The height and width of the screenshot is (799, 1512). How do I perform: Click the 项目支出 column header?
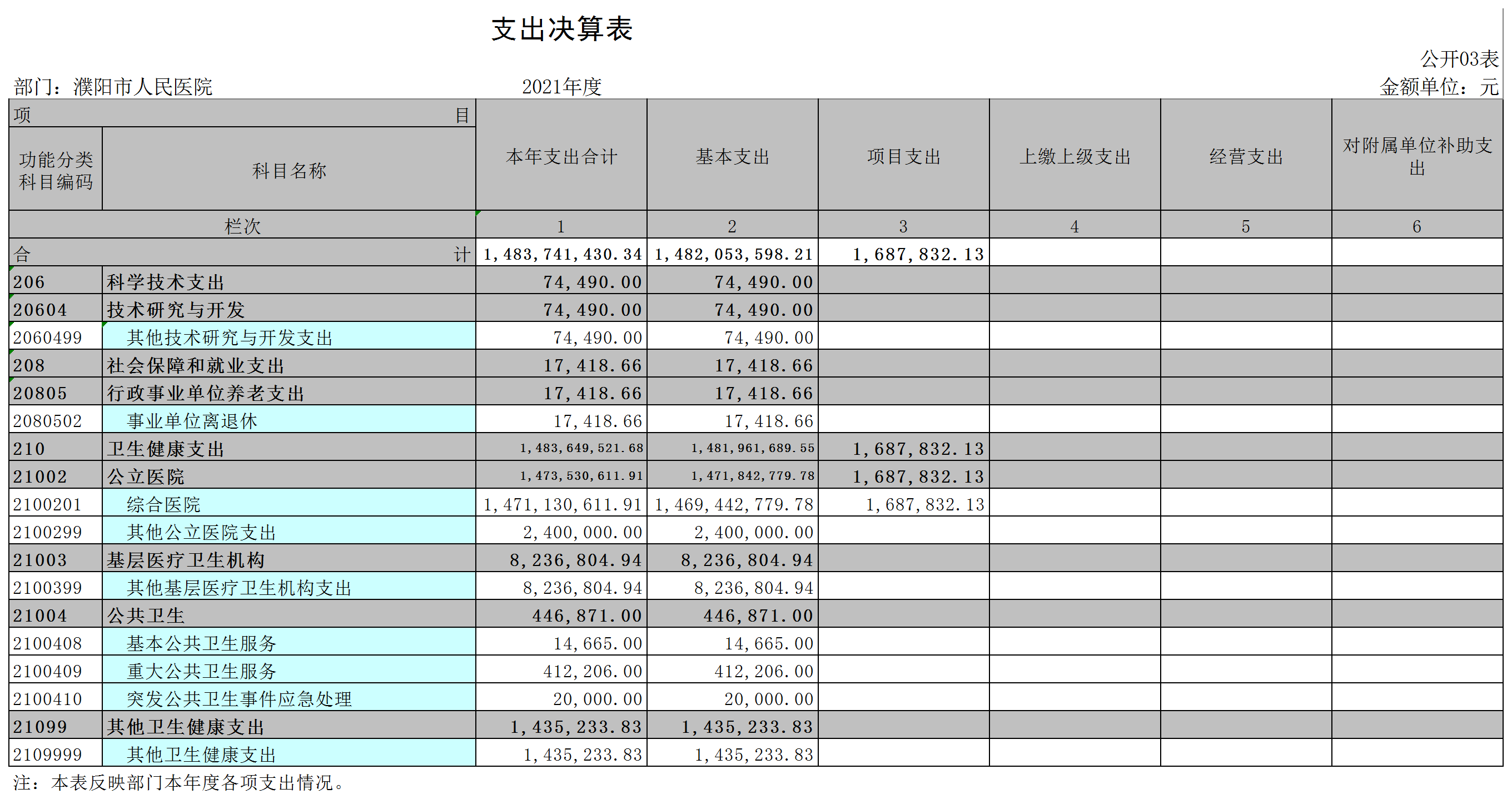pyautogui.click(x=903, y=156)
